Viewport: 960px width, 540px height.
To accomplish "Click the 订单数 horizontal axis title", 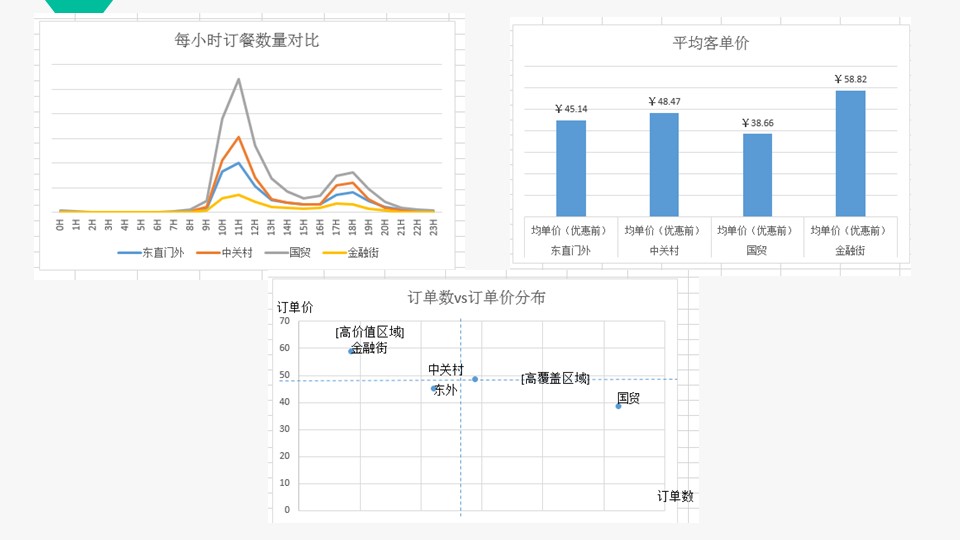I will pos(675,496).
